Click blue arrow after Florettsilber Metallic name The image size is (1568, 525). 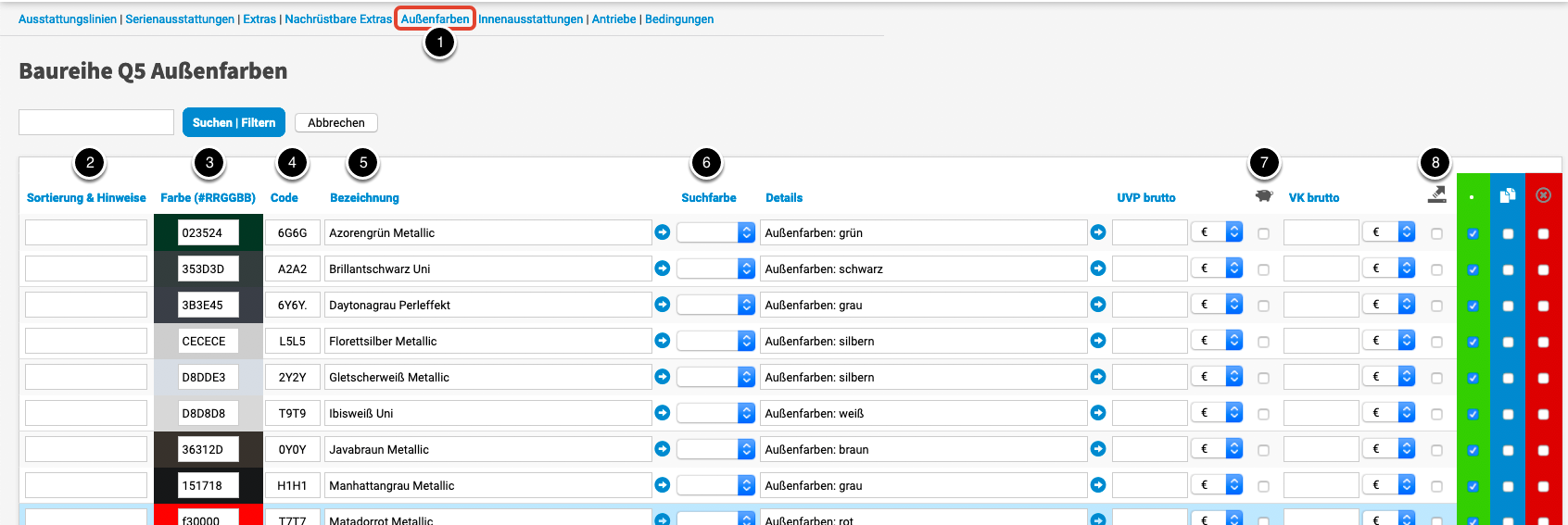(x=663, y=341)
